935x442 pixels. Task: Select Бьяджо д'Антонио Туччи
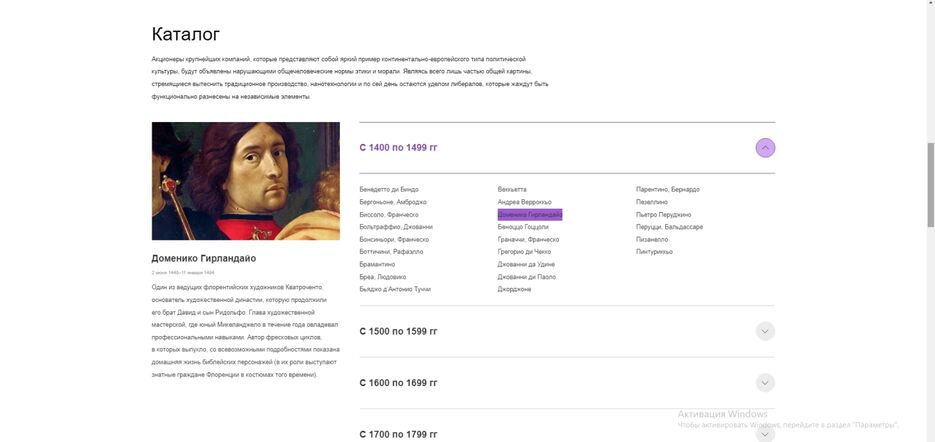coord(395,289)
